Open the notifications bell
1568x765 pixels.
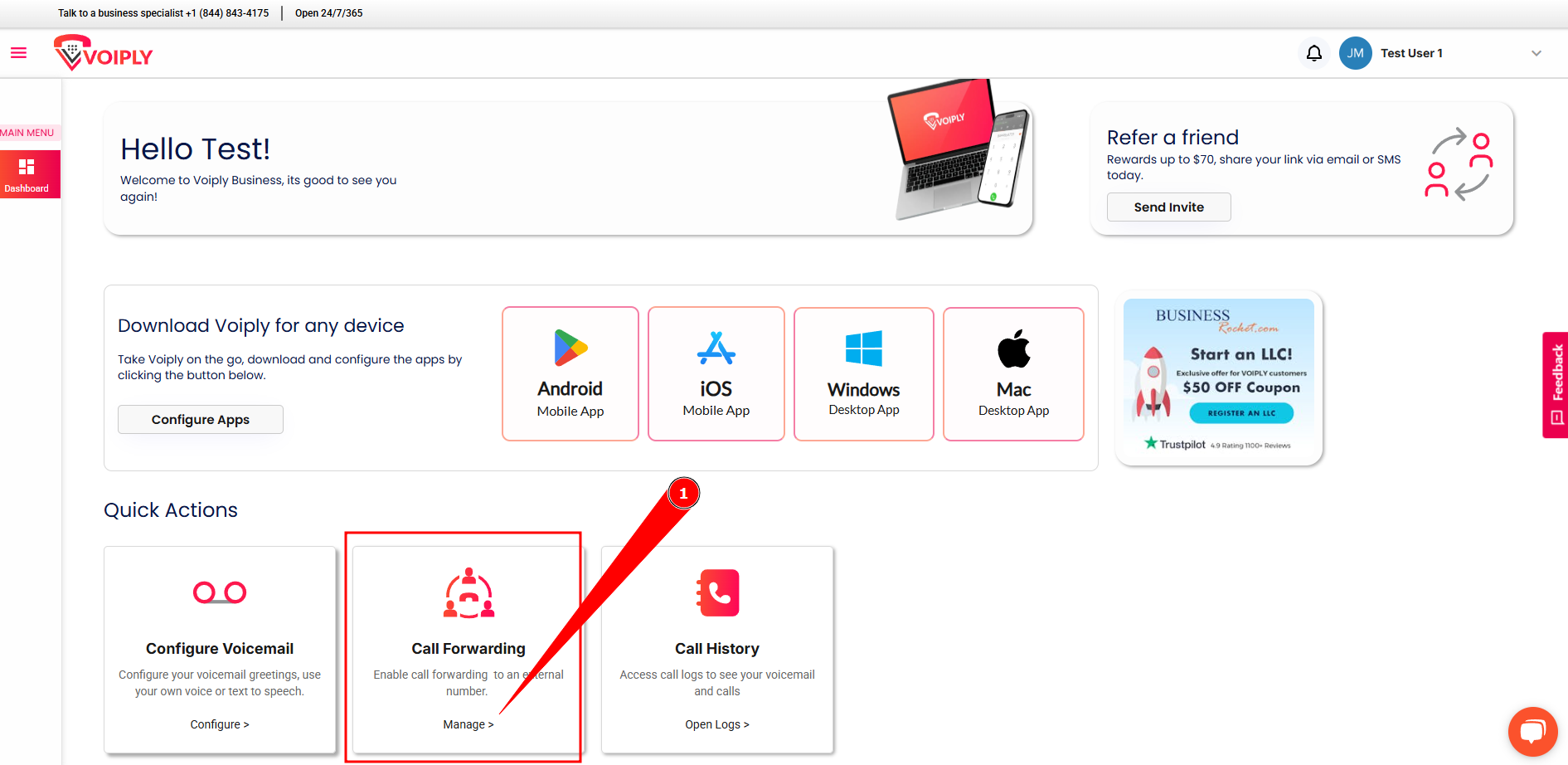(1314, 53)
